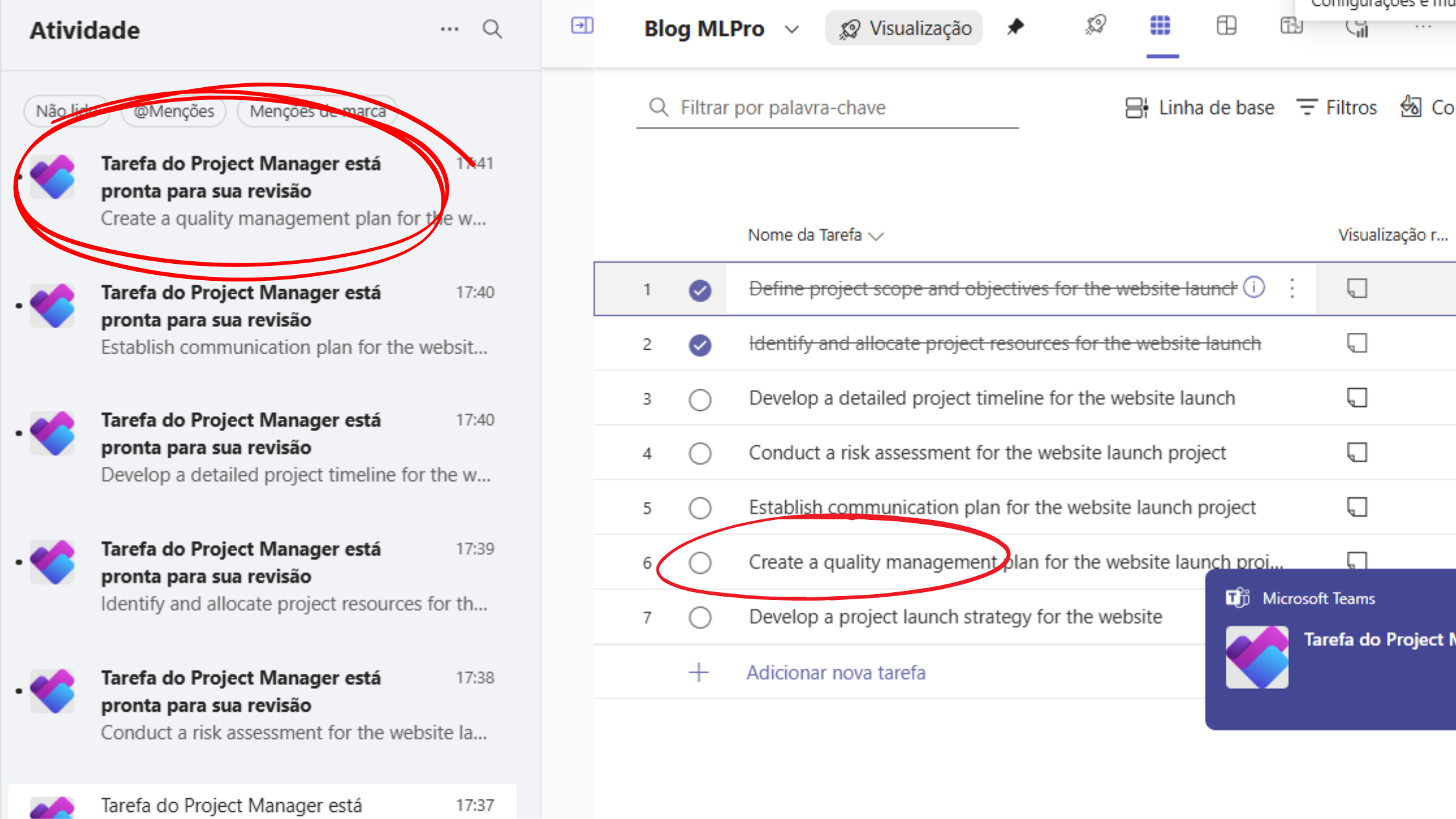Screen dimensions: 1456x819
Task: Filter activity by @Menções
Action: click(174, 111)
